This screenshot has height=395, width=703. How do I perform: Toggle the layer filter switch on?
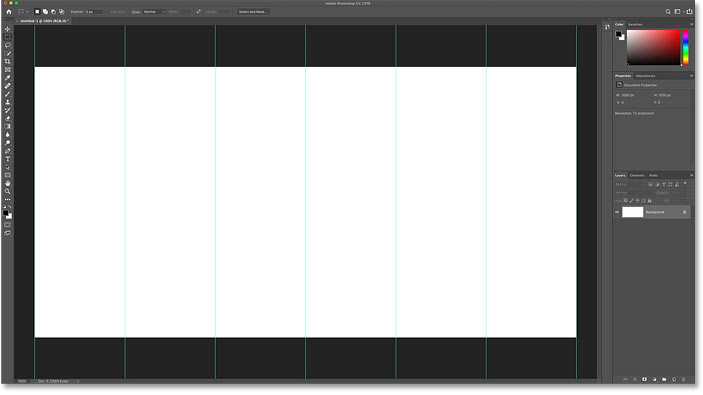pos(685,184)
